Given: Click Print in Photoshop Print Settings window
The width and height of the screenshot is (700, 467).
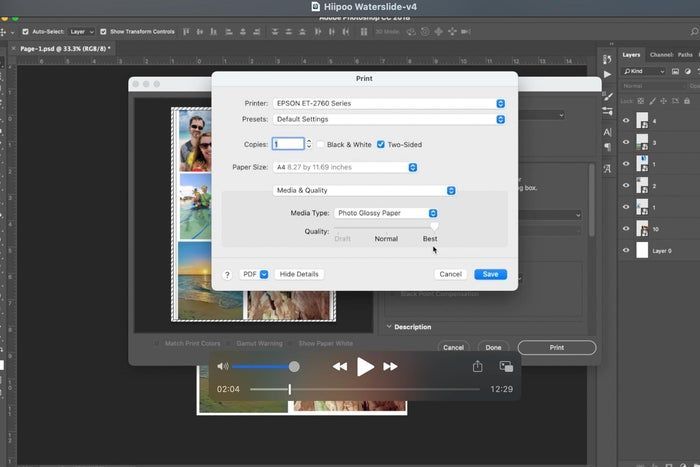Looking at the screenshot, I should point(557,347).
